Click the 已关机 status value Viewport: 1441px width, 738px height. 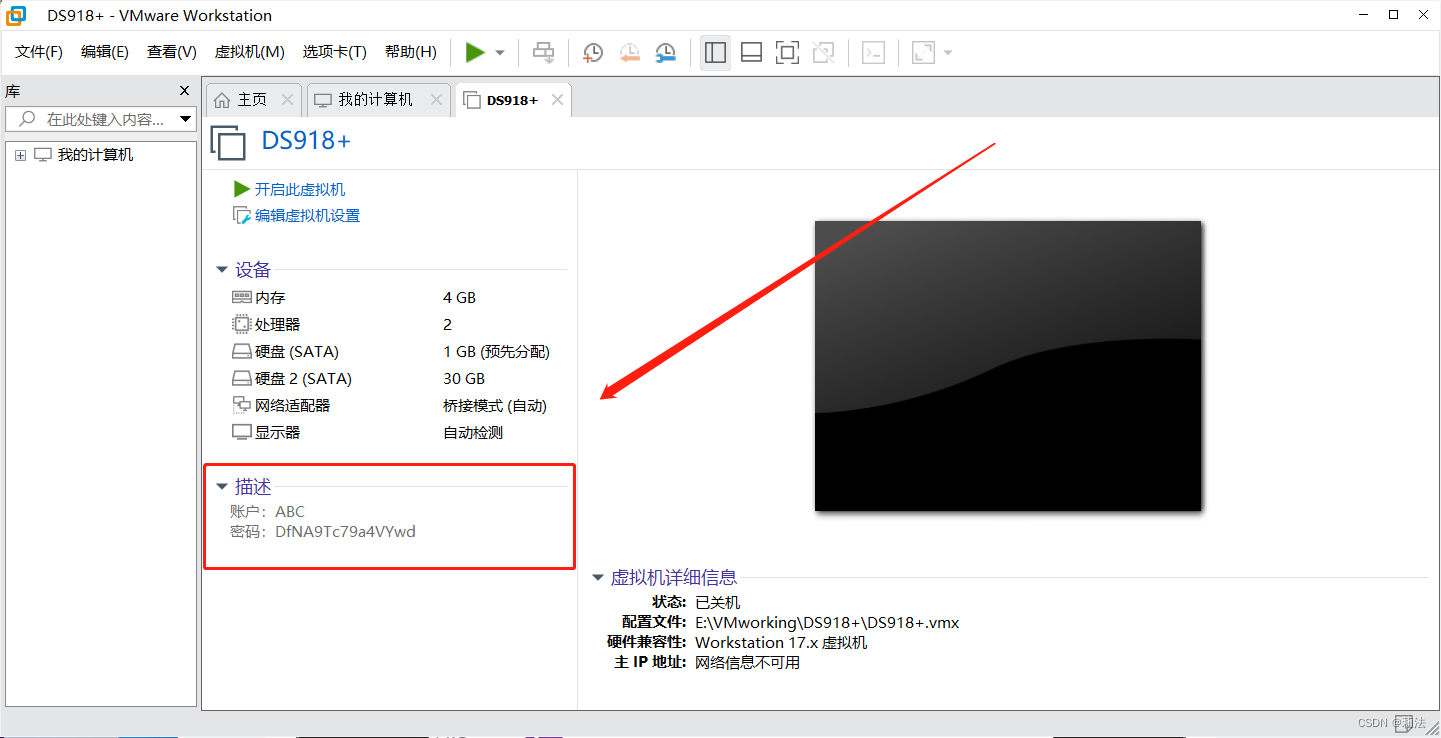pyautogui.click(x=717, y=602)
